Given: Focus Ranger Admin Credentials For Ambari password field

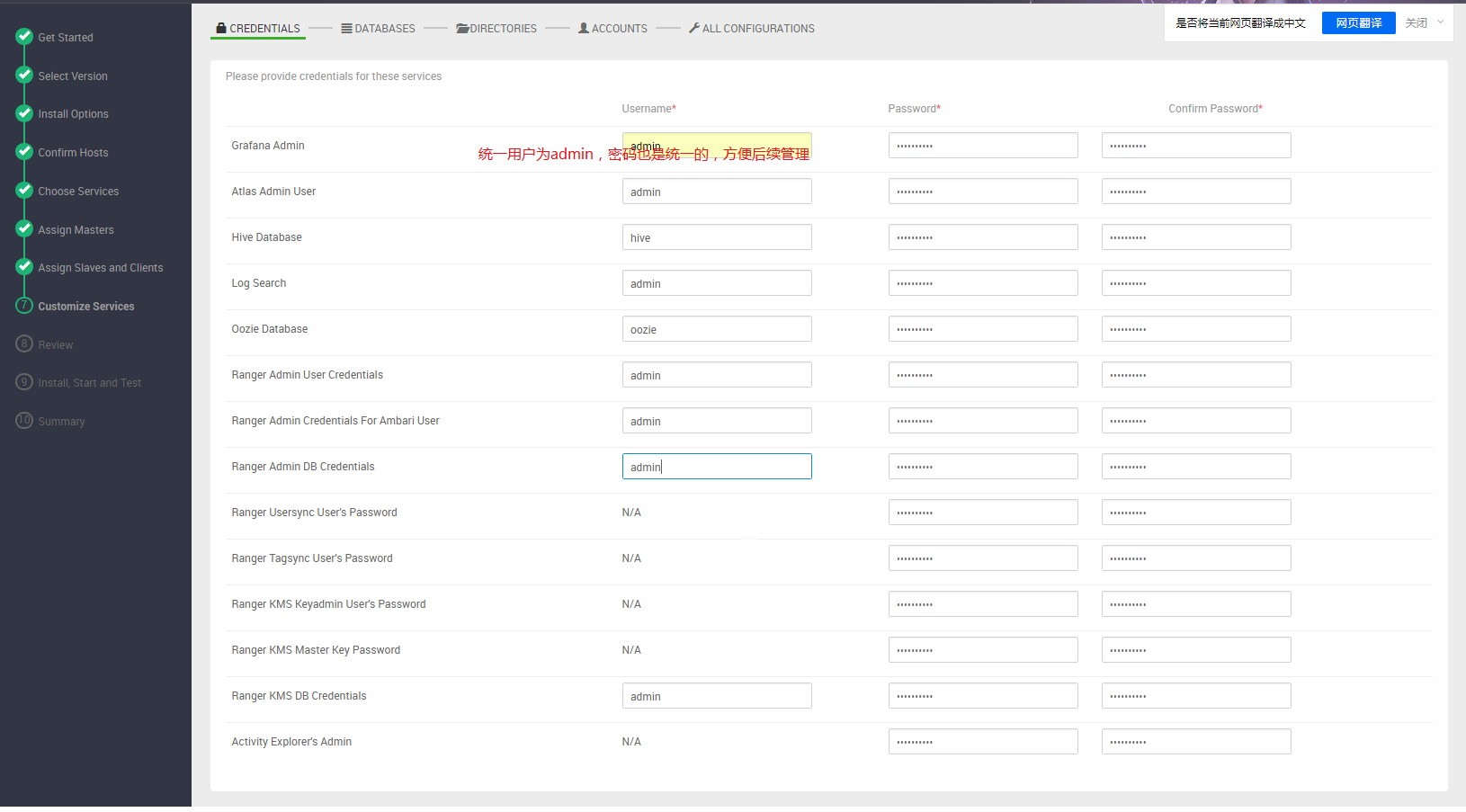Looking at the screenshot, I should pos(983,421).
